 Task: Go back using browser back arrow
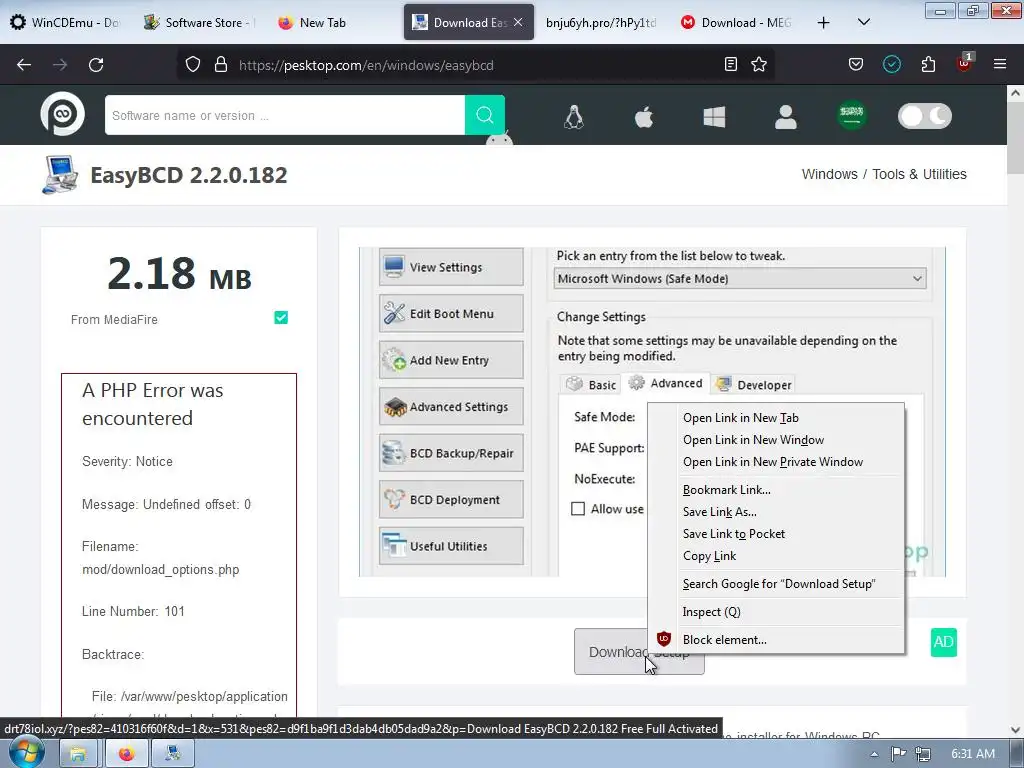[x=24, y=65]
